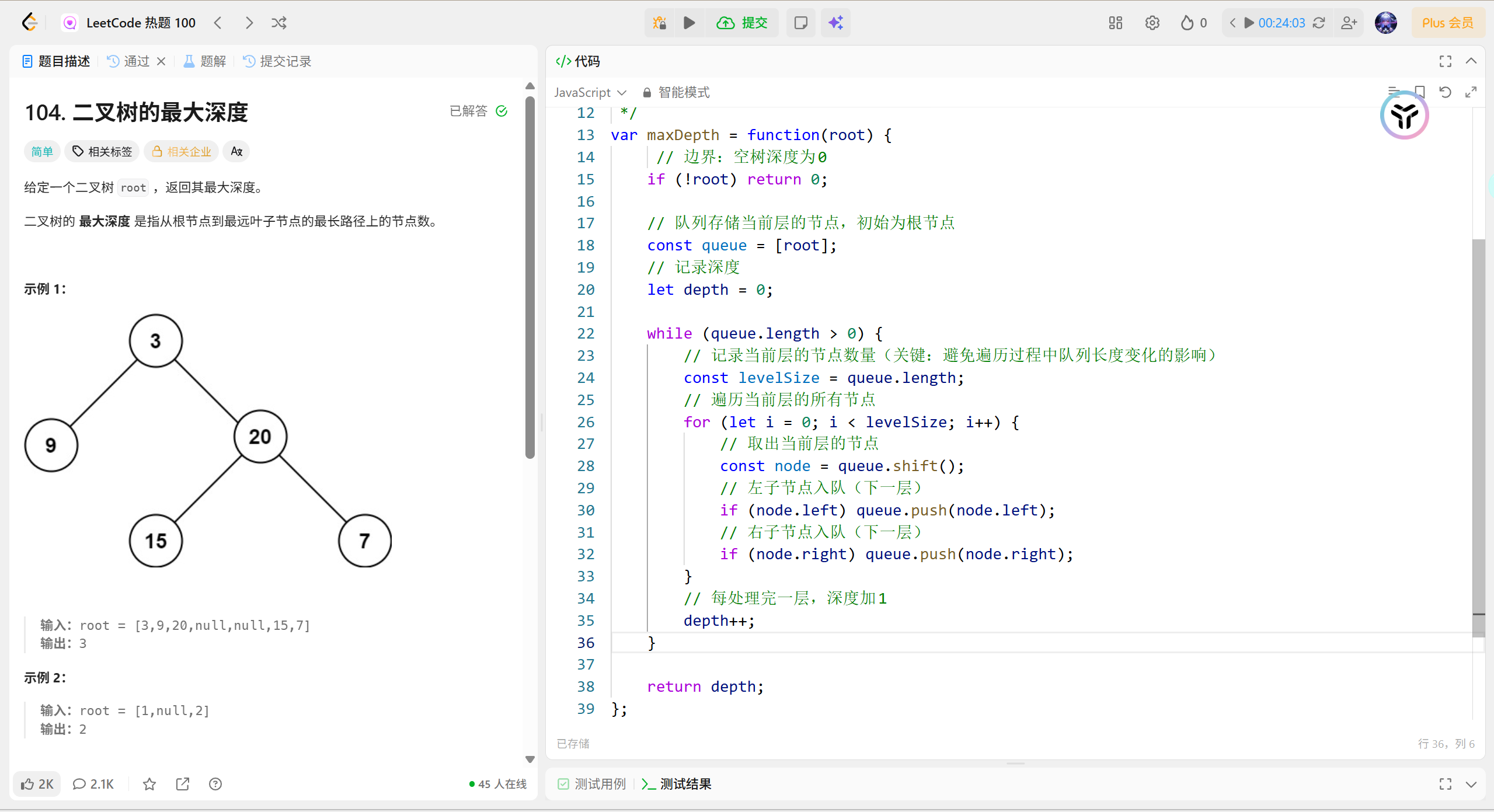Switch to the 通过 tab

click(129, 61)
